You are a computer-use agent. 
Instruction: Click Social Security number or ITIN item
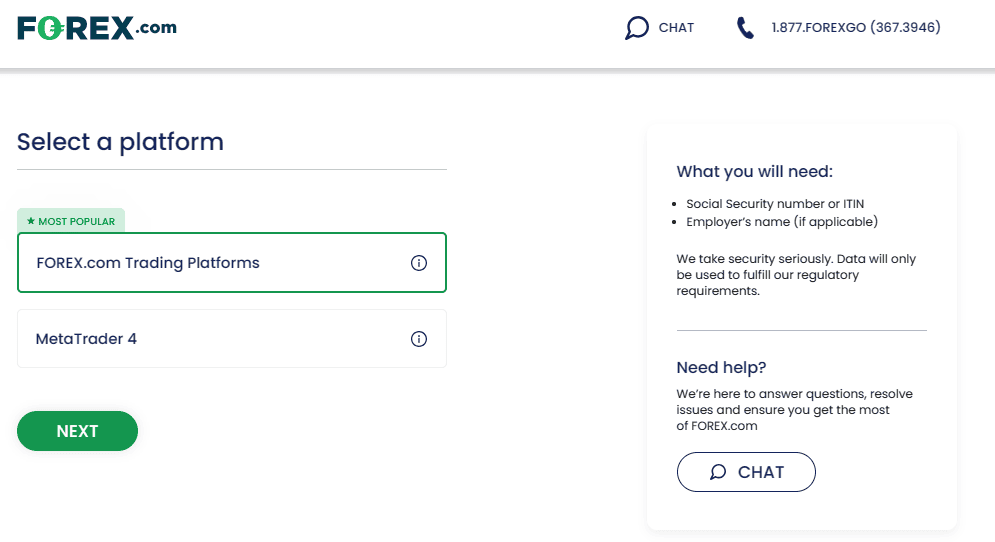click(775, 204)
